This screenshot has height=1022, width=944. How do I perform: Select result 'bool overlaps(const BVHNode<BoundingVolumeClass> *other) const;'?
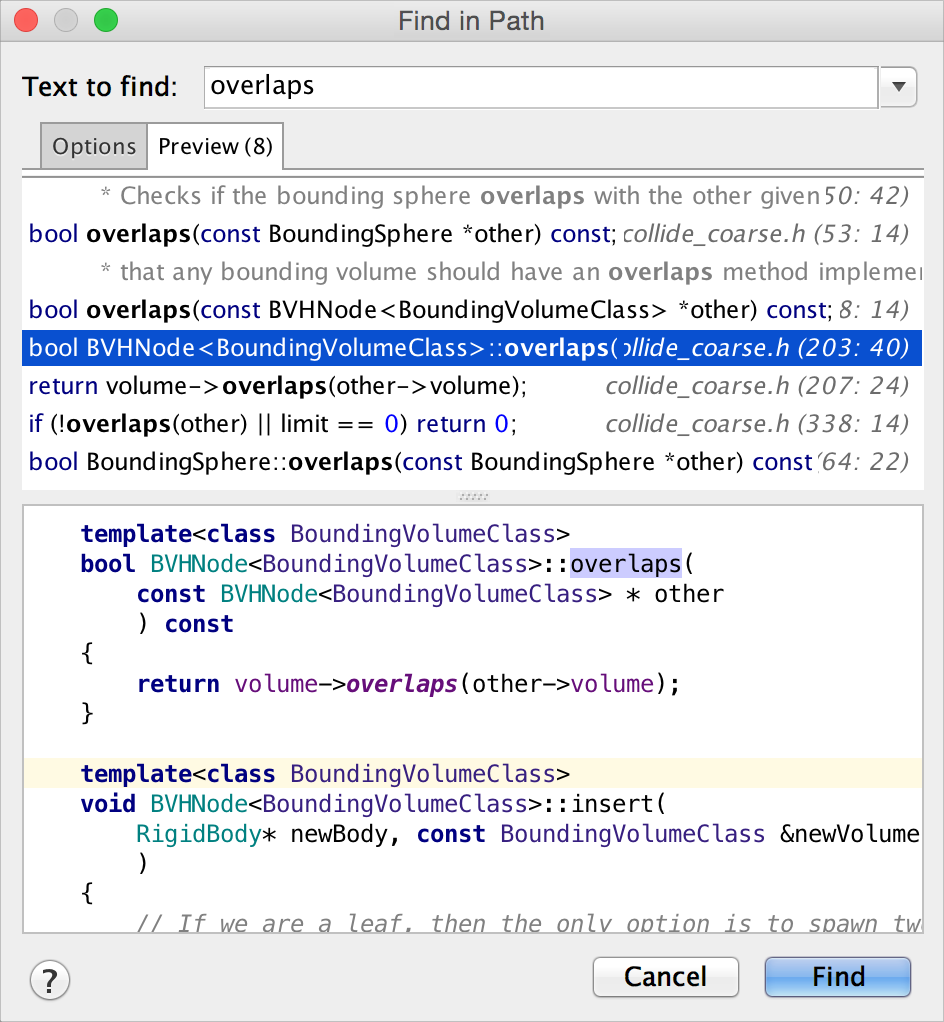coord(473,310)
